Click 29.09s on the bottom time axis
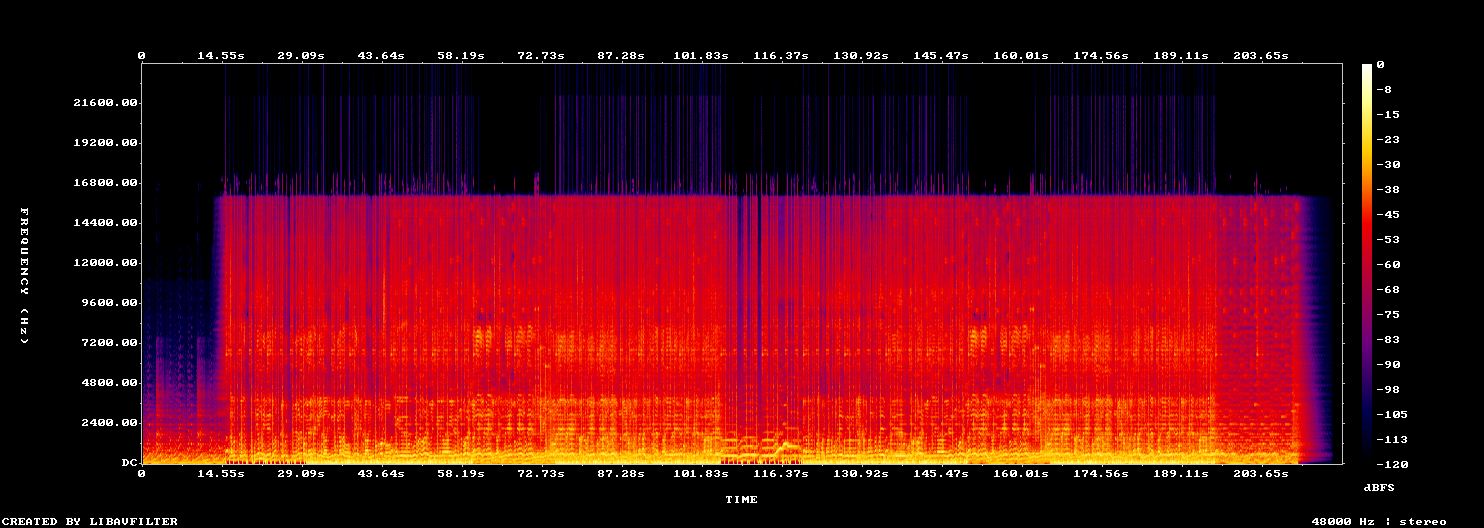The image size is (1484, 528). [x=301, y=473]
